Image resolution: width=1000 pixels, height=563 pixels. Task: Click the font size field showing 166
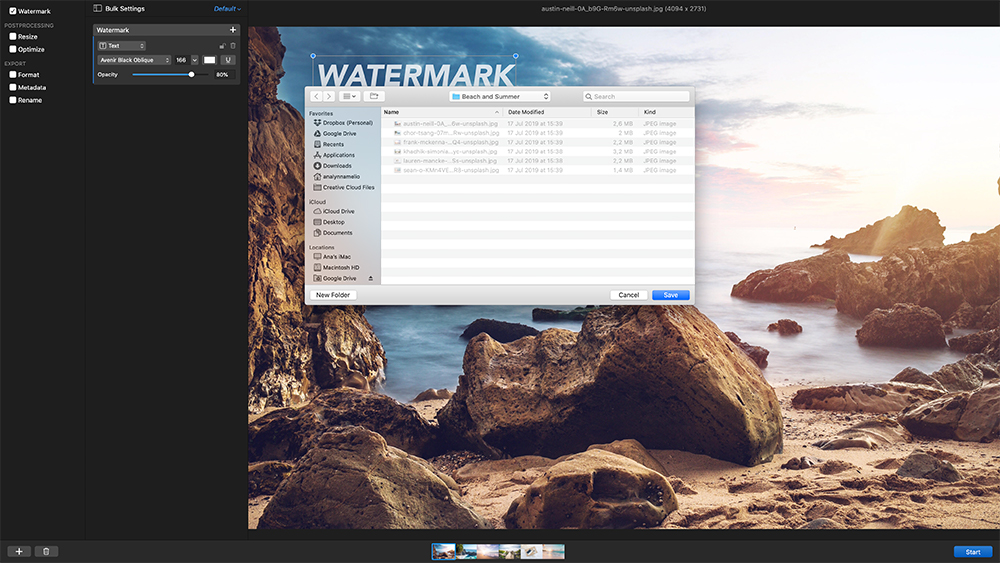pyautogui.click(x=181, y=60)
